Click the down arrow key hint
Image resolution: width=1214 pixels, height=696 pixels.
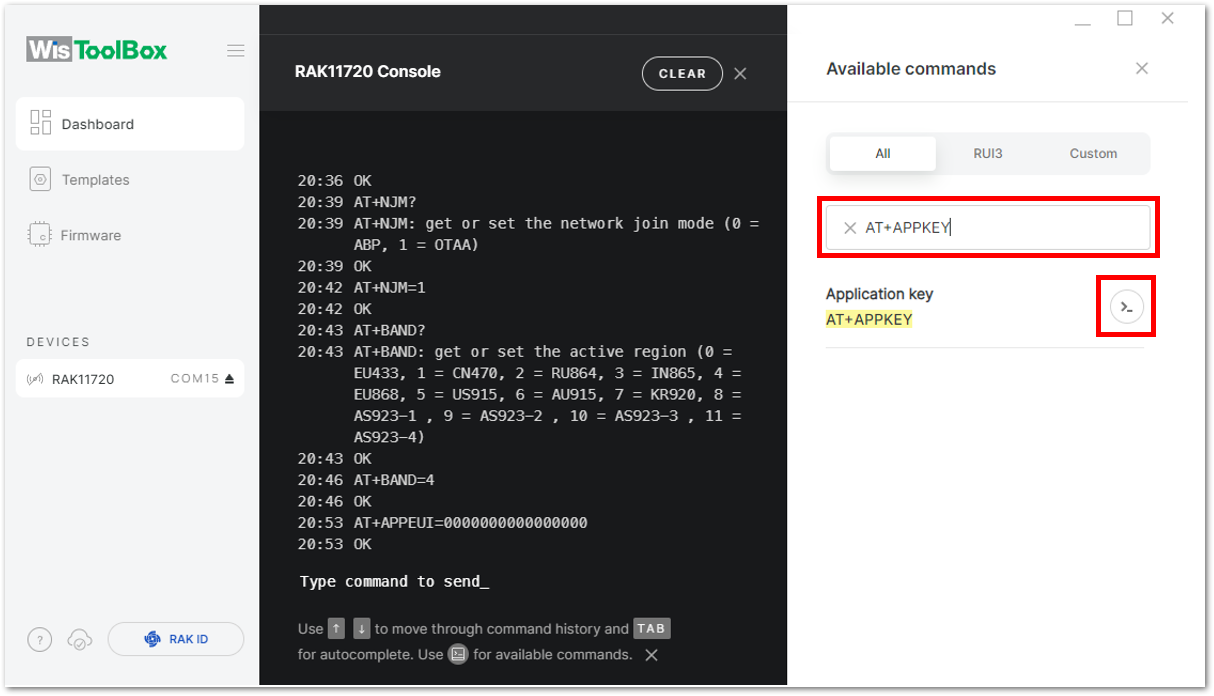click(x=362, y=629)
